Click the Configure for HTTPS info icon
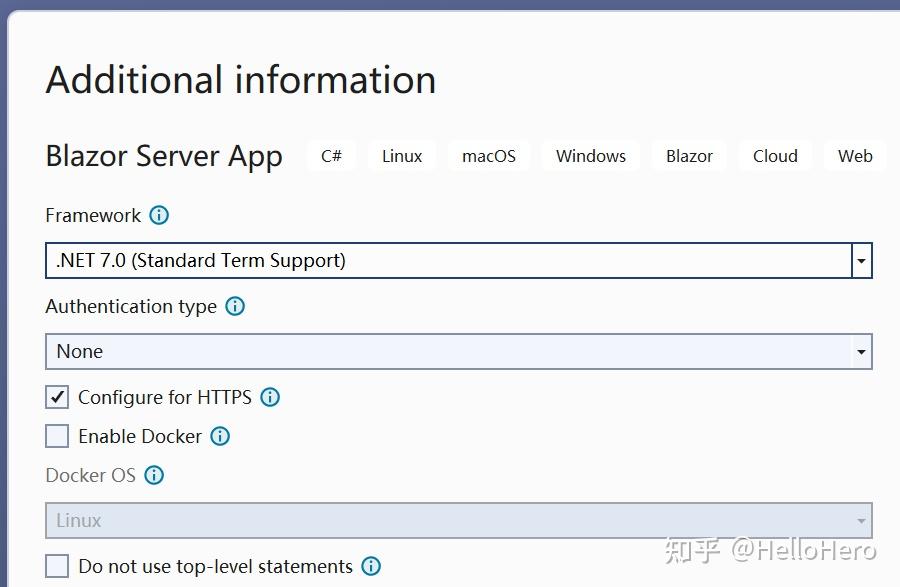900x587 pixels. (270, 397)
